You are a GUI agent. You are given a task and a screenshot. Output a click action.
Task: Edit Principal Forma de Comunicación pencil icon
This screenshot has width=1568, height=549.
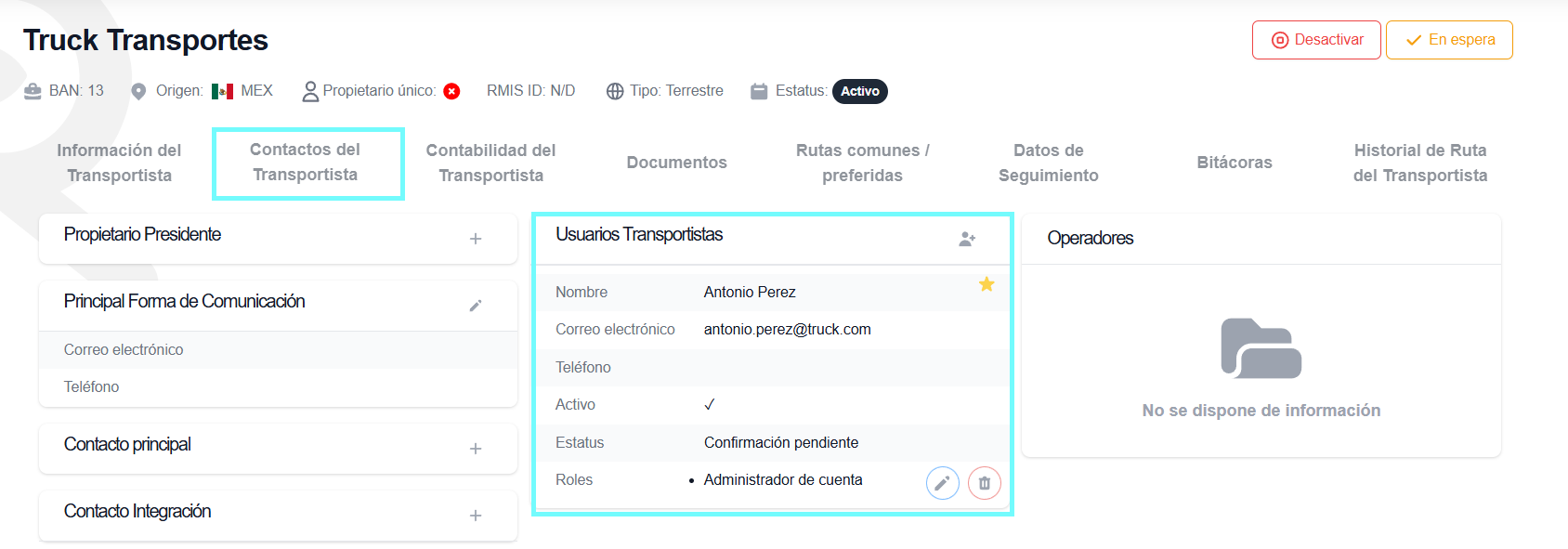pos(476,306)
